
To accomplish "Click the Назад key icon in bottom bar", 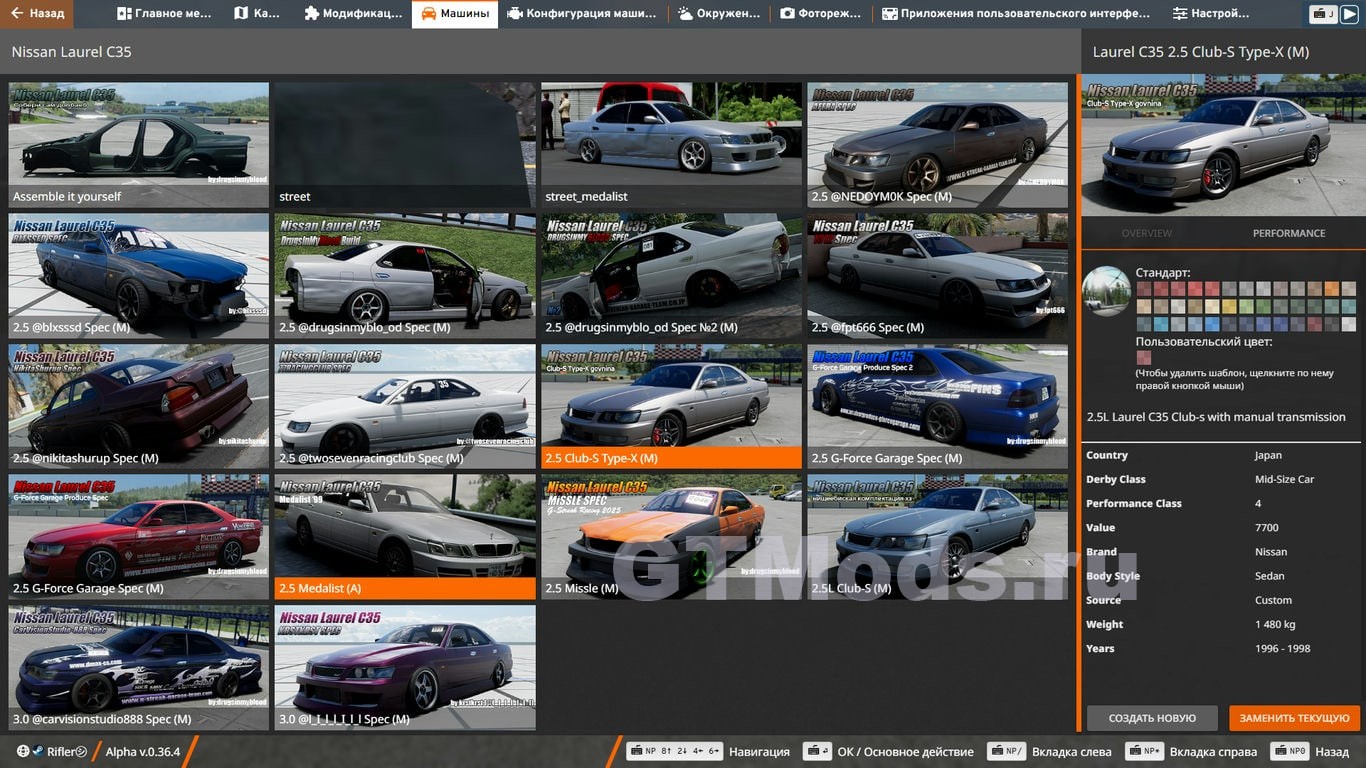I will point(1290,751).
